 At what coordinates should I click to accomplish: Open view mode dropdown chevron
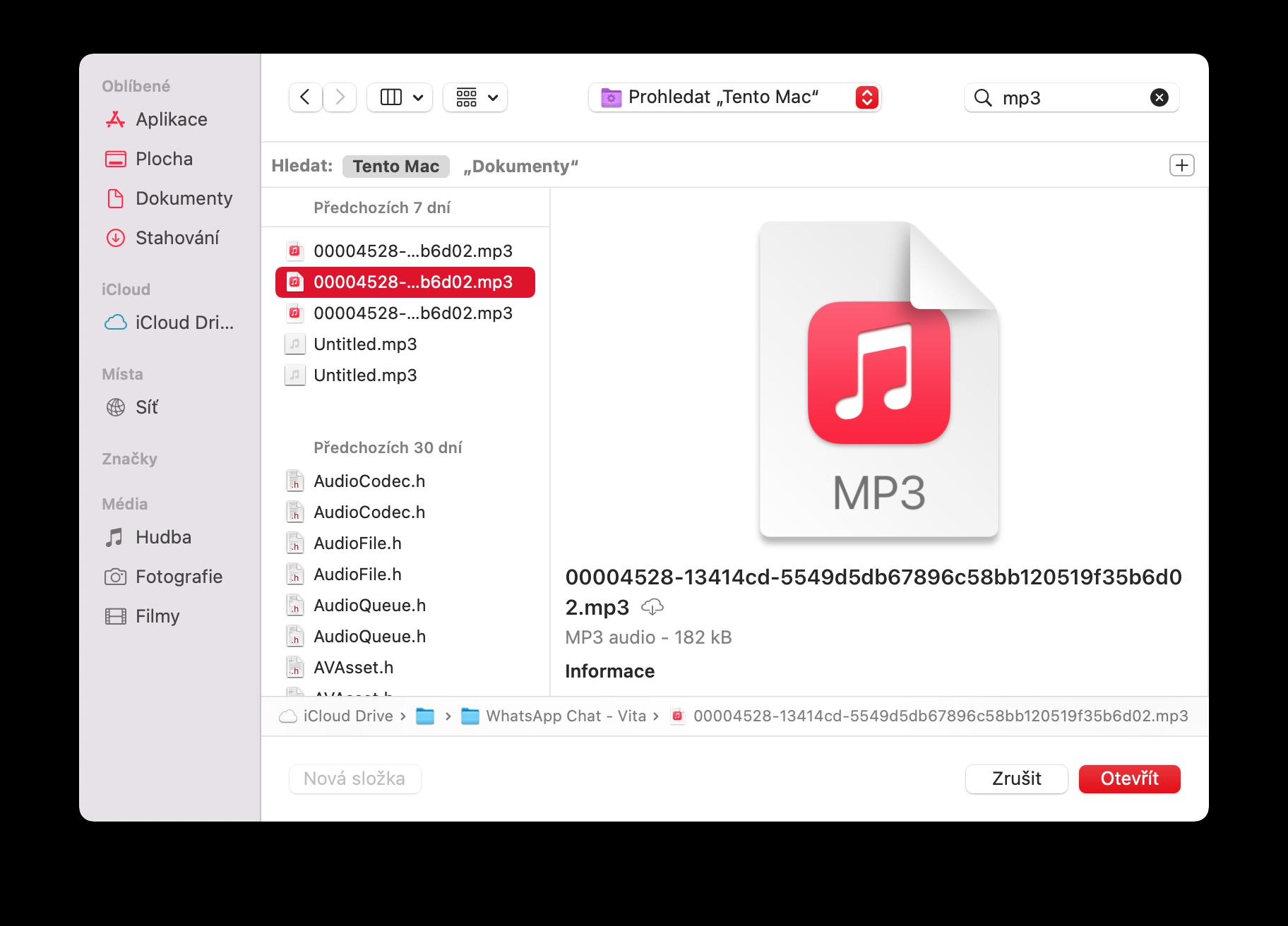point(418,97)
